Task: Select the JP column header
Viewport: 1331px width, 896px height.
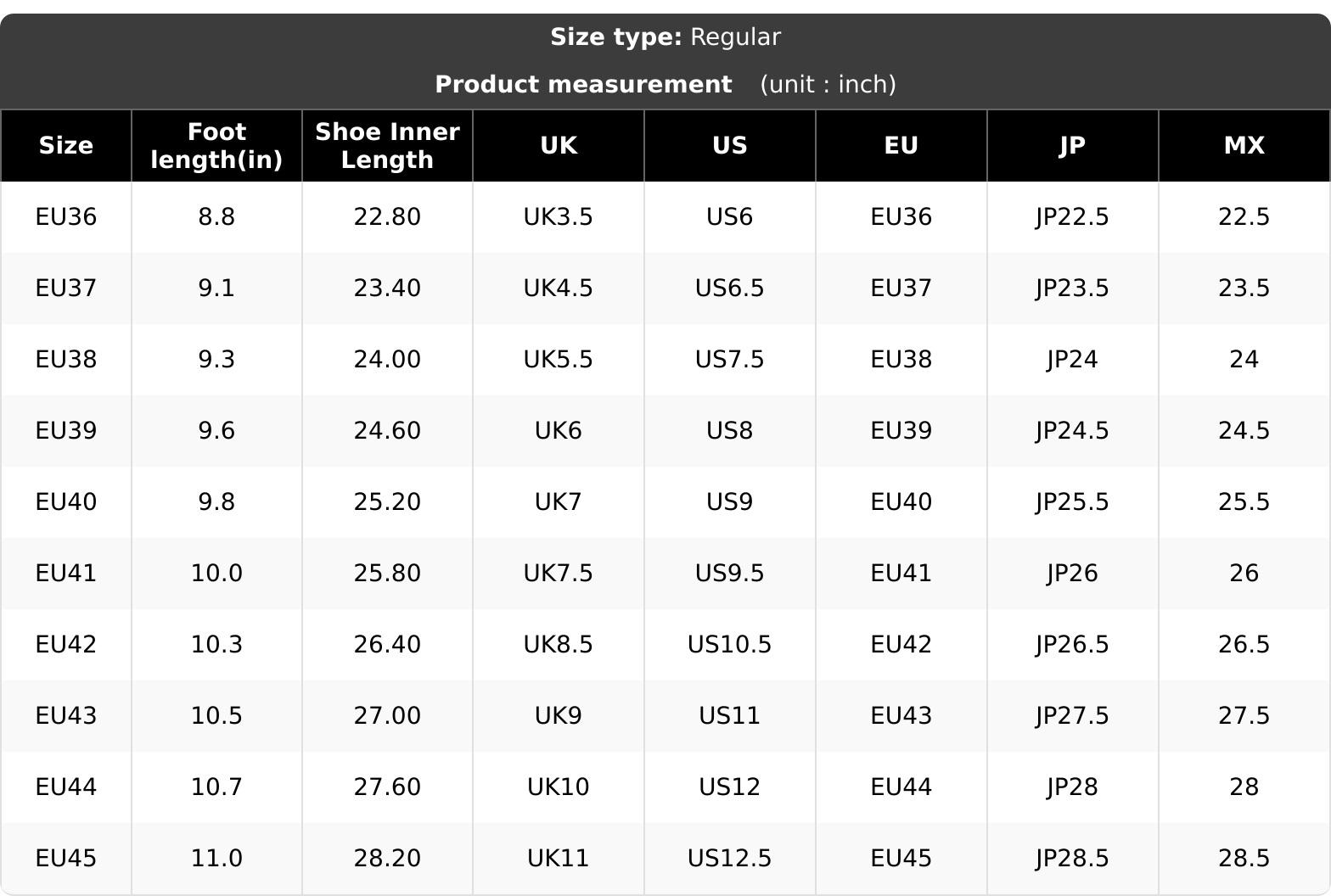Action: coord(1073,146)
